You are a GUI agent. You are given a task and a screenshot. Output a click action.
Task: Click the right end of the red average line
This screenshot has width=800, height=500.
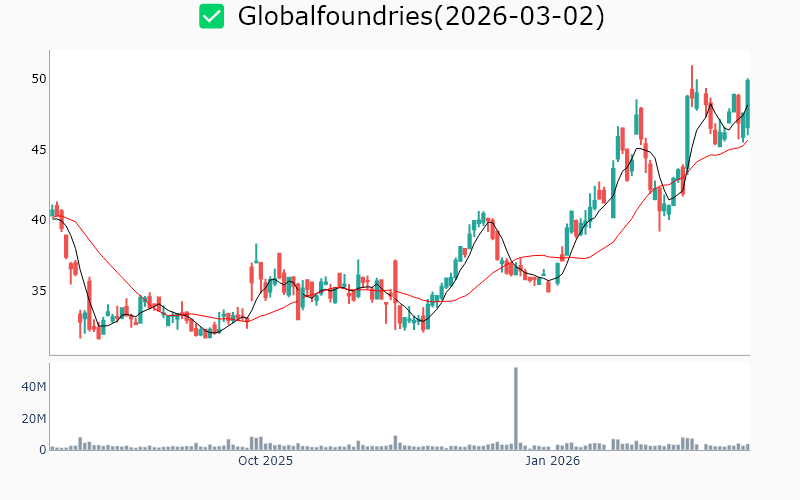(x=747, y=140)
